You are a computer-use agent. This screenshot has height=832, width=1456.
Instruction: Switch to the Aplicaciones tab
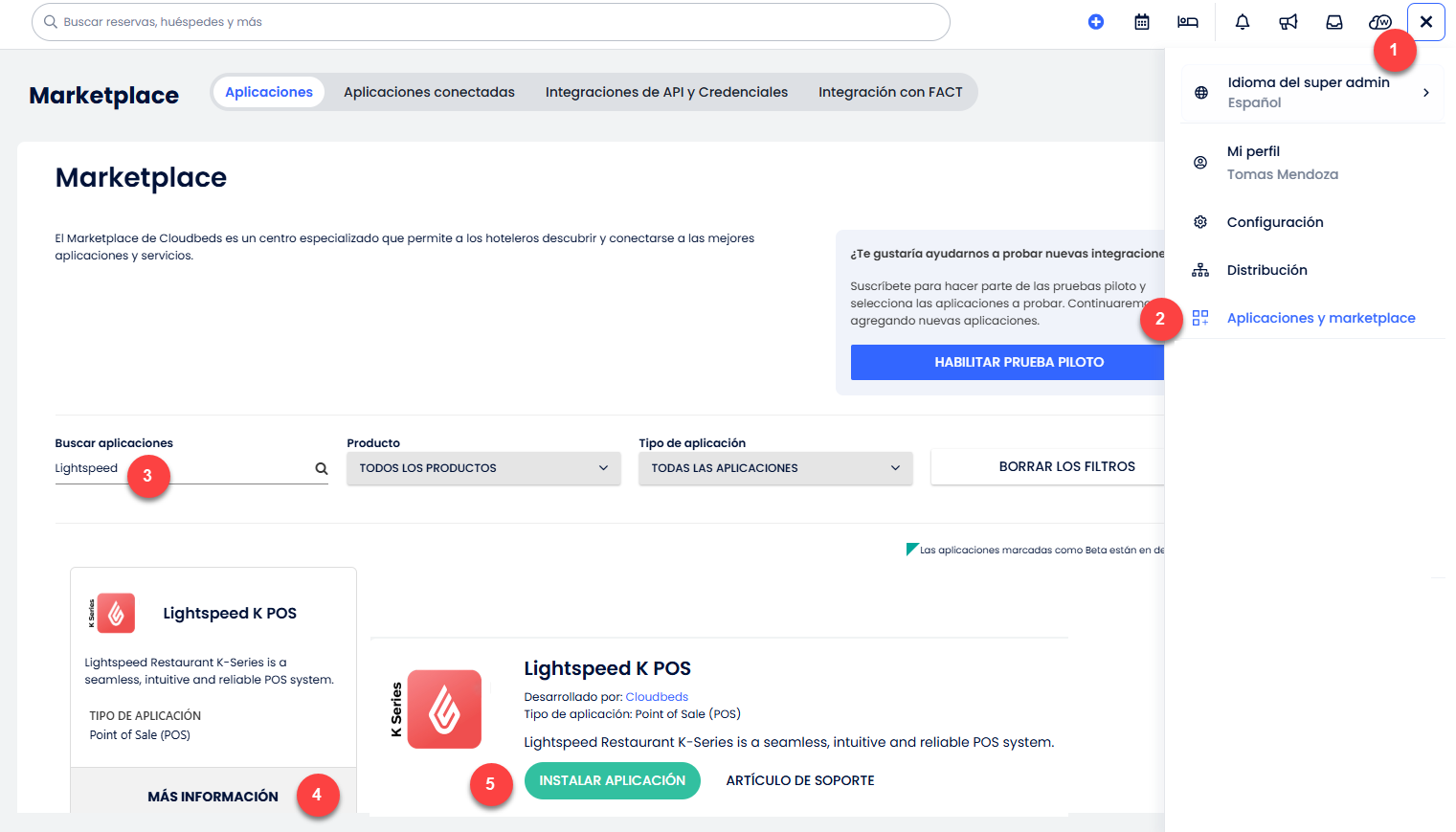point(269,92)
